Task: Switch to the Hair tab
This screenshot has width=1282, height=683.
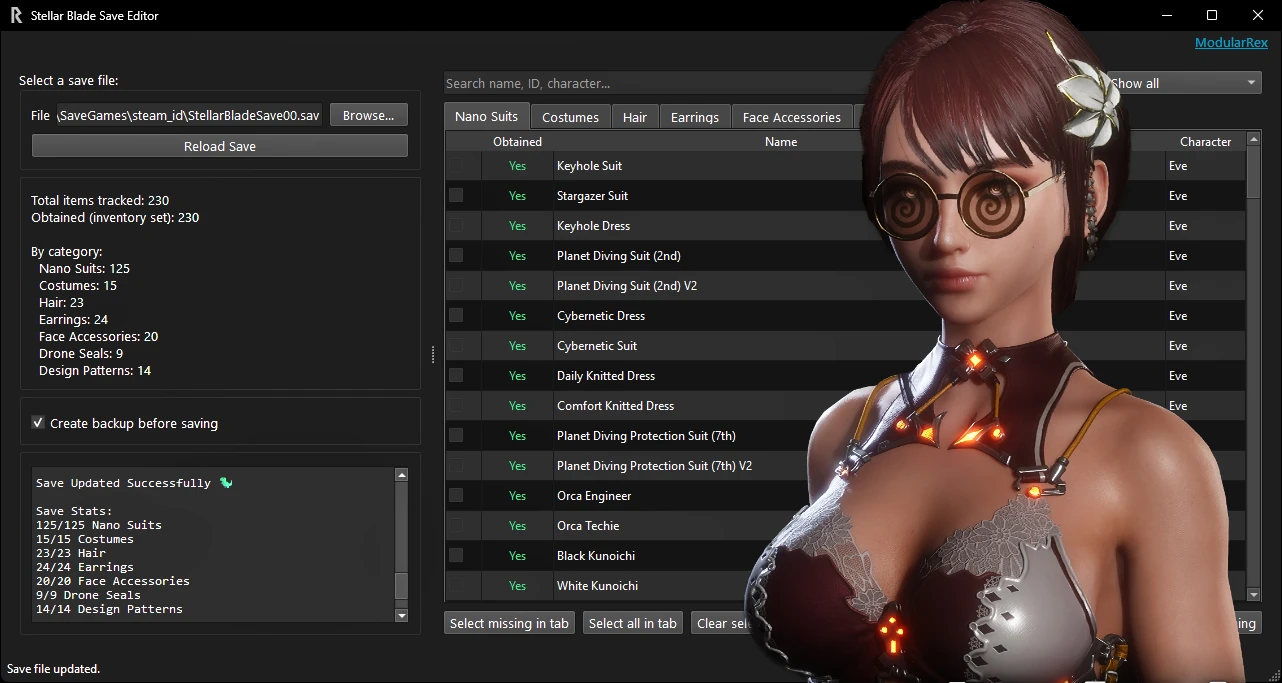Action: pos(635,117)
